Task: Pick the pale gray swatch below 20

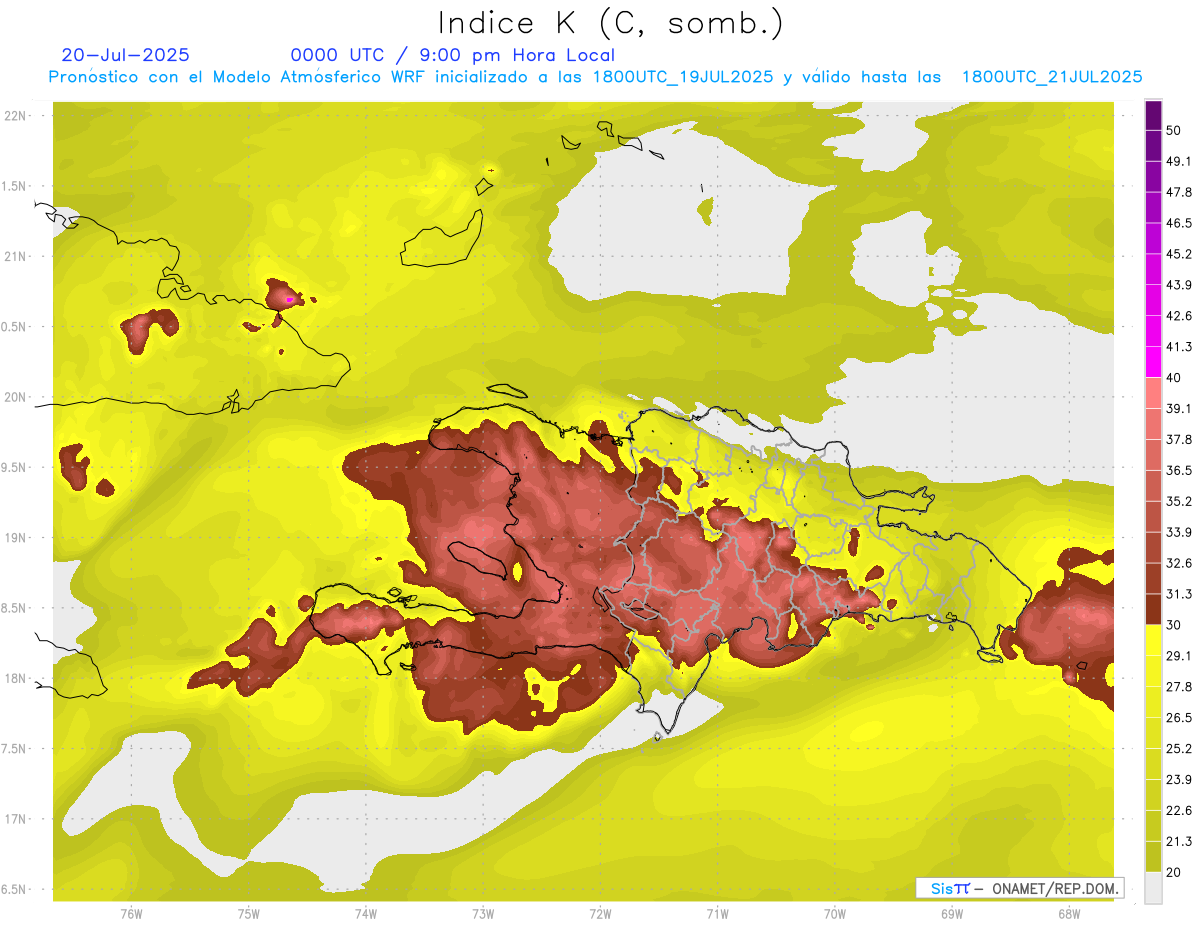Action: 1154,887
